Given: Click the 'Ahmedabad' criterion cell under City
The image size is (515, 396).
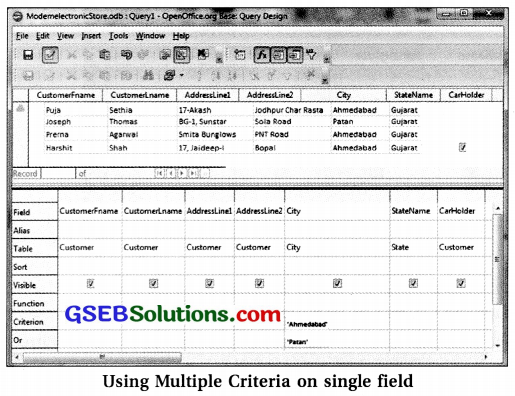Looking at the screenshot, I should coord(337,322).
